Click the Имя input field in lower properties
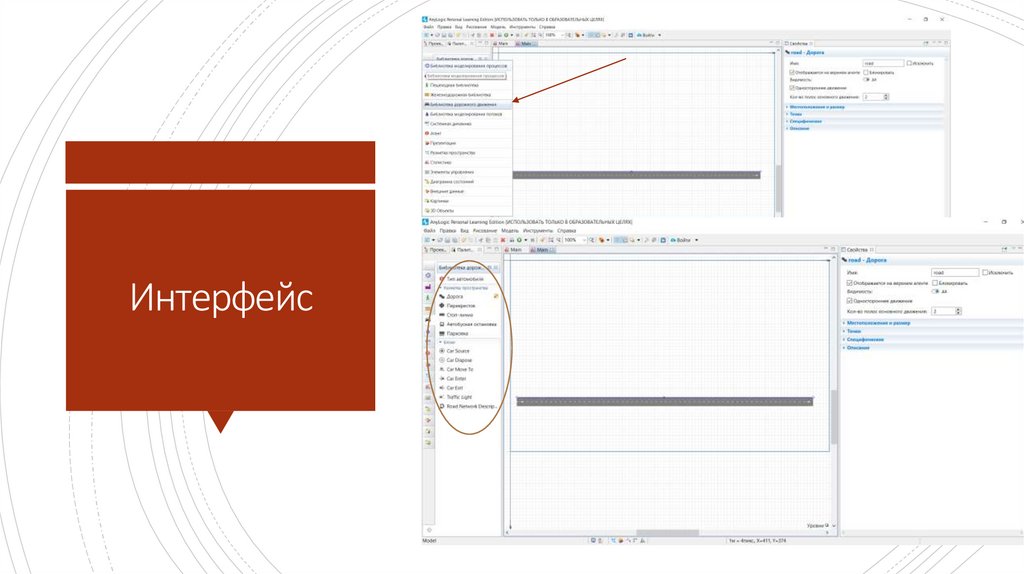The height and width of the screenshot is (574, 1024). pyautogui.click(x=955, y=272)
